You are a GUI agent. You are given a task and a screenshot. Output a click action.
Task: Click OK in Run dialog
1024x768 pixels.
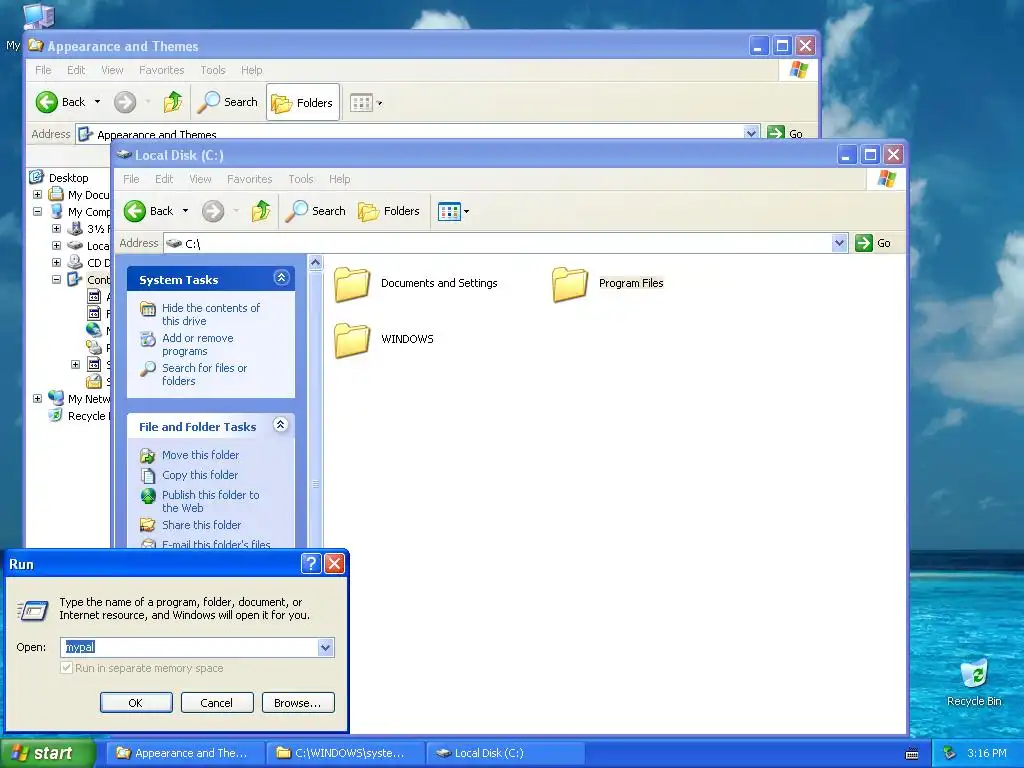click(136, 703)
